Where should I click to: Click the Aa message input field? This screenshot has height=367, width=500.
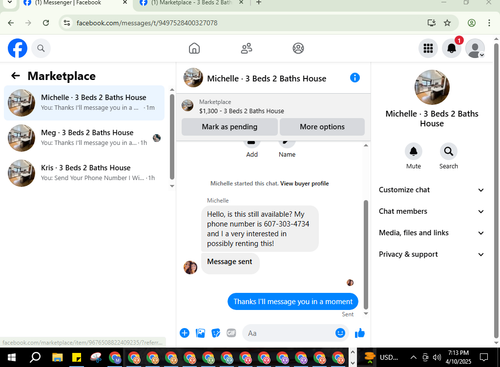point(289,333)
